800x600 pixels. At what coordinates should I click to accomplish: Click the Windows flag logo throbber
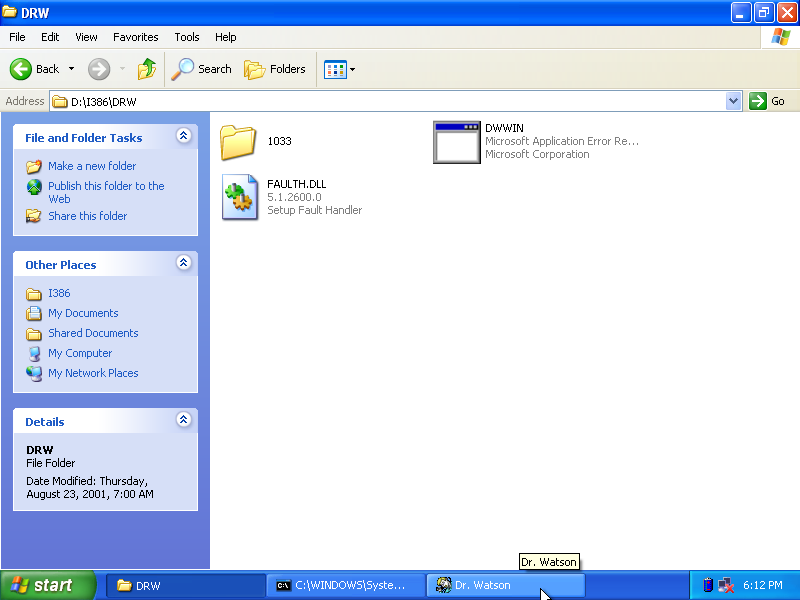[781, 37]
